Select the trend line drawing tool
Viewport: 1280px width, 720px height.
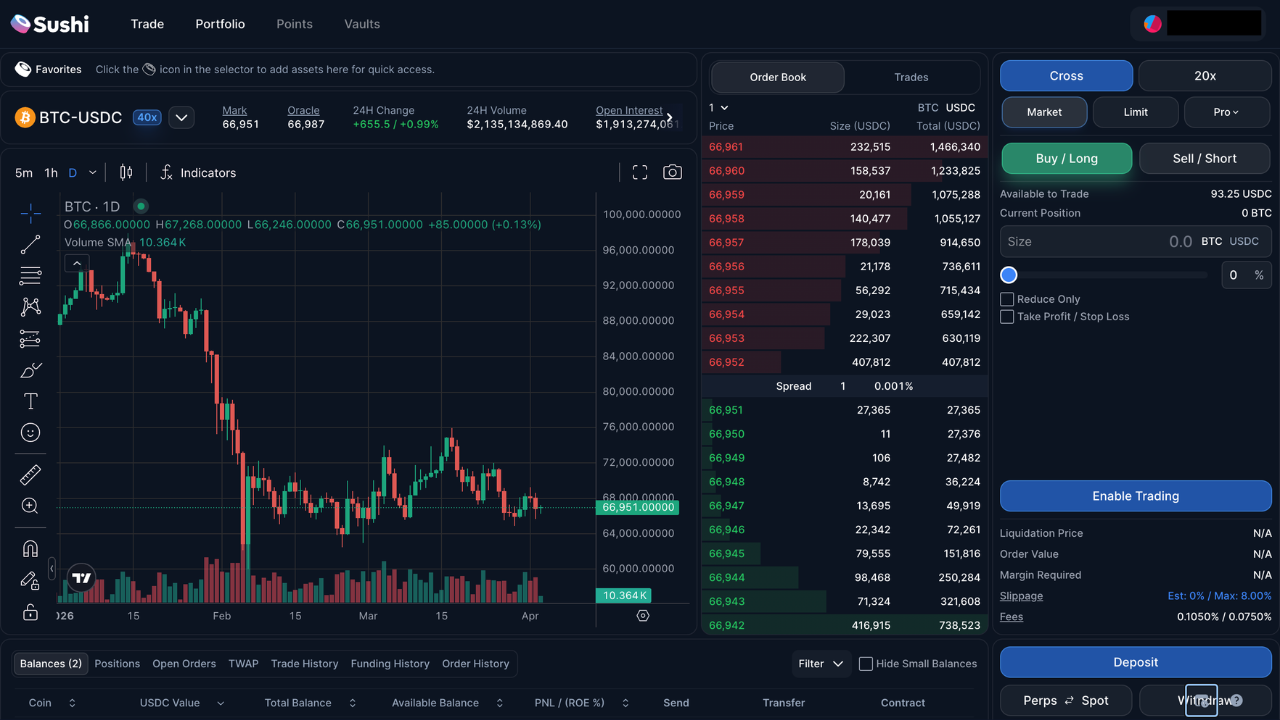[x=30, y=244]
